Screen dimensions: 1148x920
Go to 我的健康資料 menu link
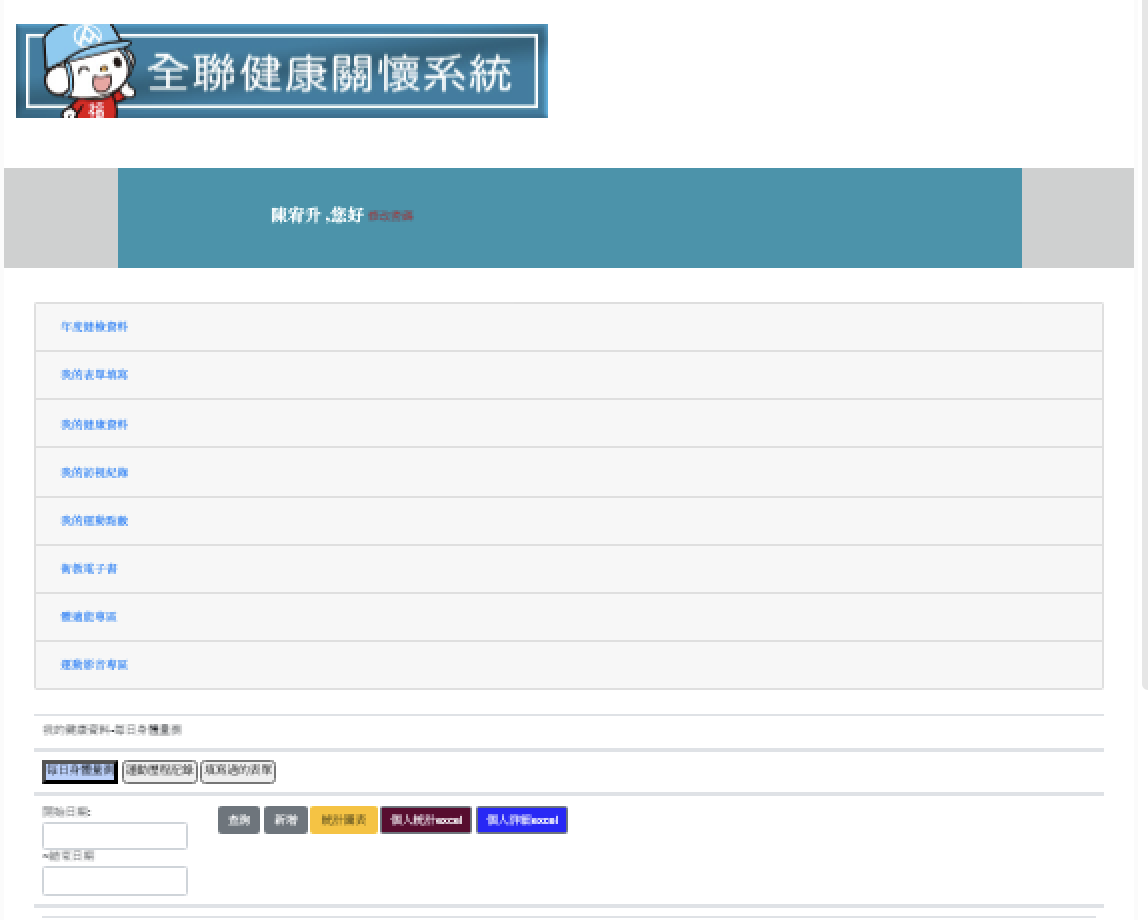coord(94,425)
